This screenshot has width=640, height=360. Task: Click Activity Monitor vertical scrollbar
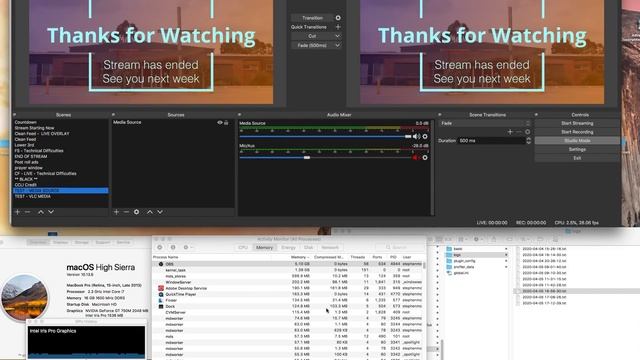coord(424,265)
